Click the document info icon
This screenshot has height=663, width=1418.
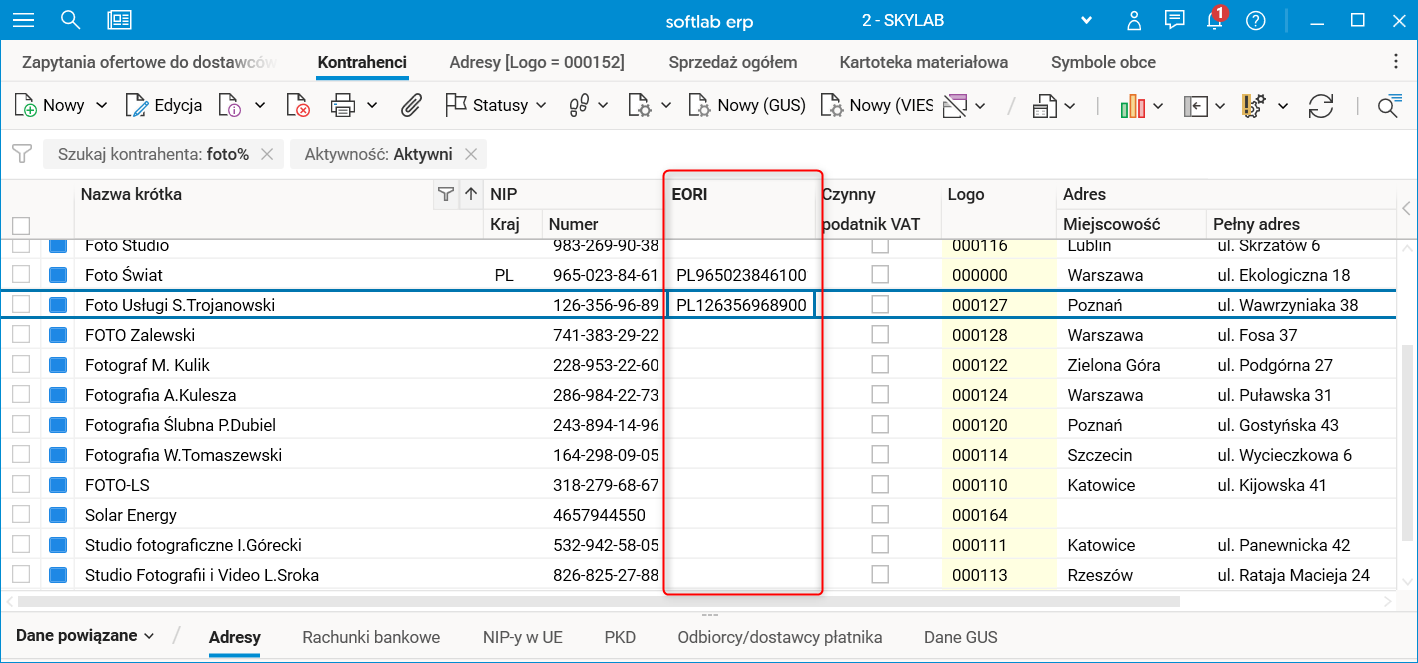(229, 105)
